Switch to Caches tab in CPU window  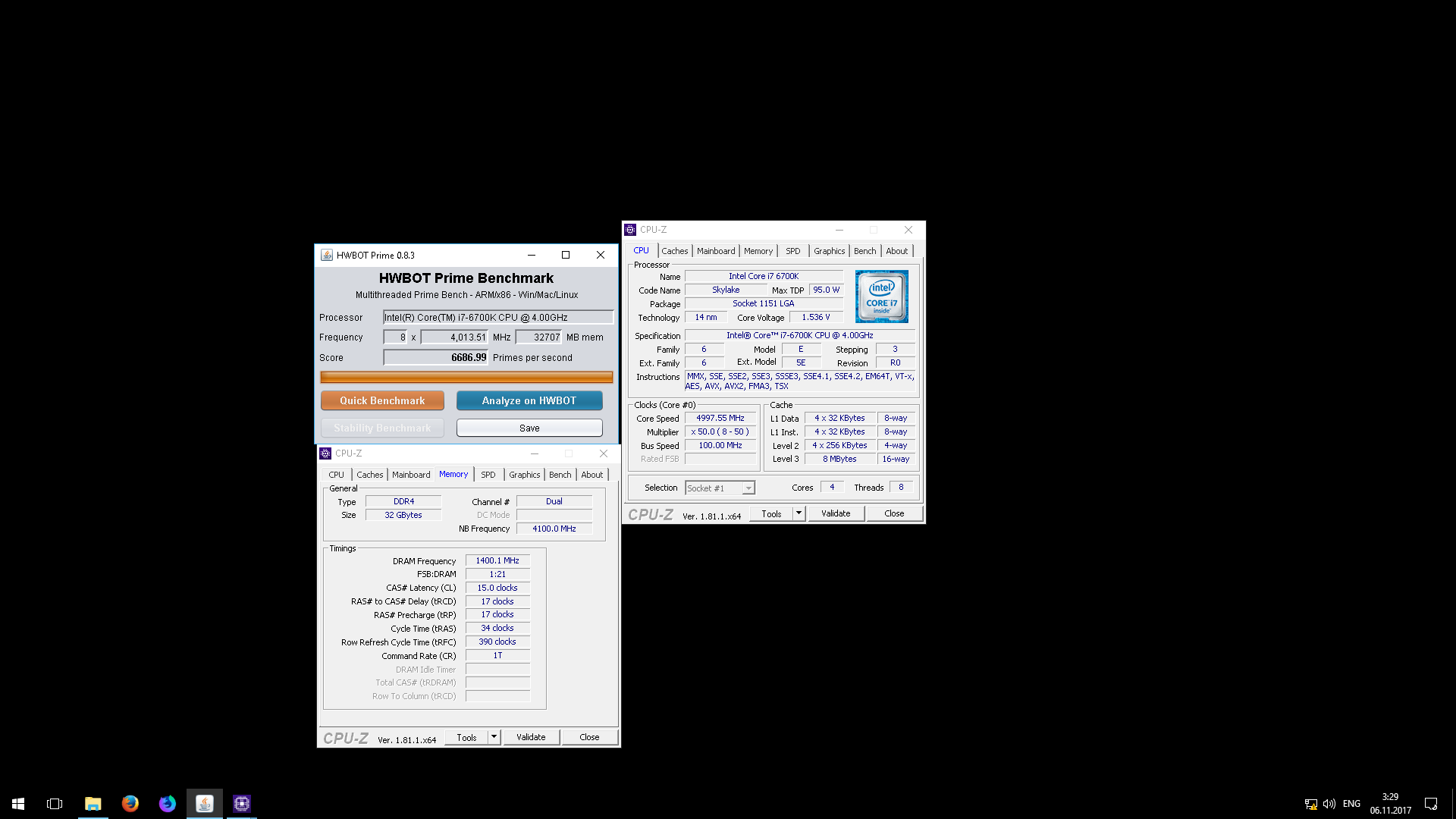pos(674,251)
